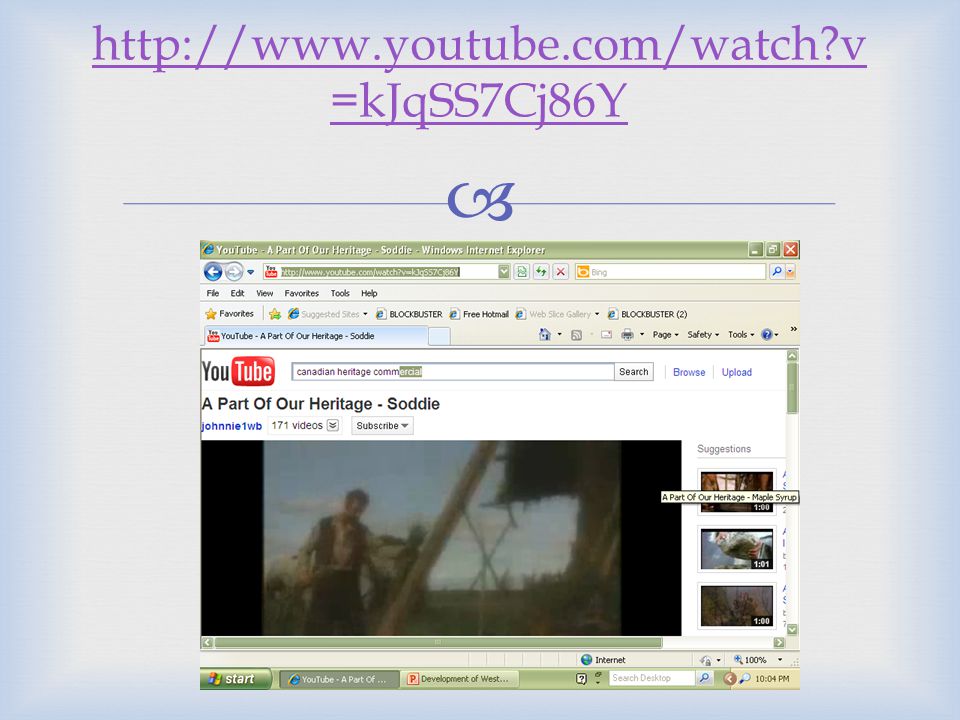This screenshot has width=960, height=720.
Task: Open the johnnie1wb channel link
Action: (231, 426)
